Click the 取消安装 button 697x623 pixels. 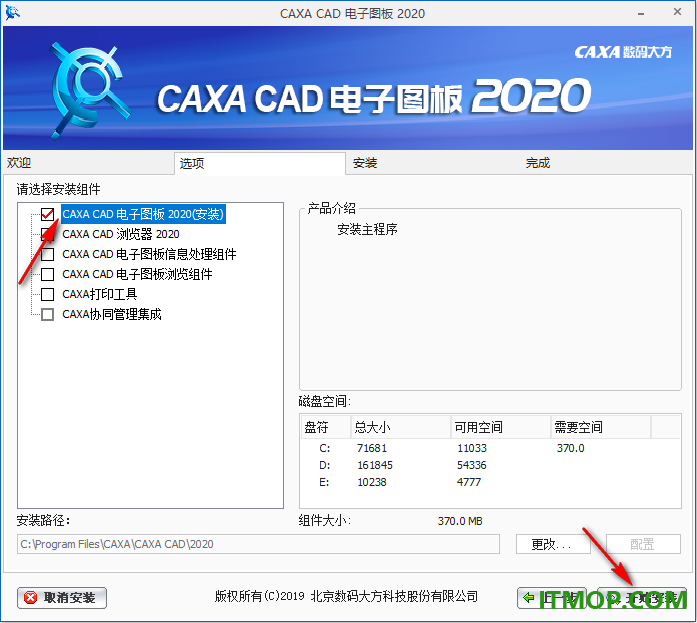(x=62, y=598)
